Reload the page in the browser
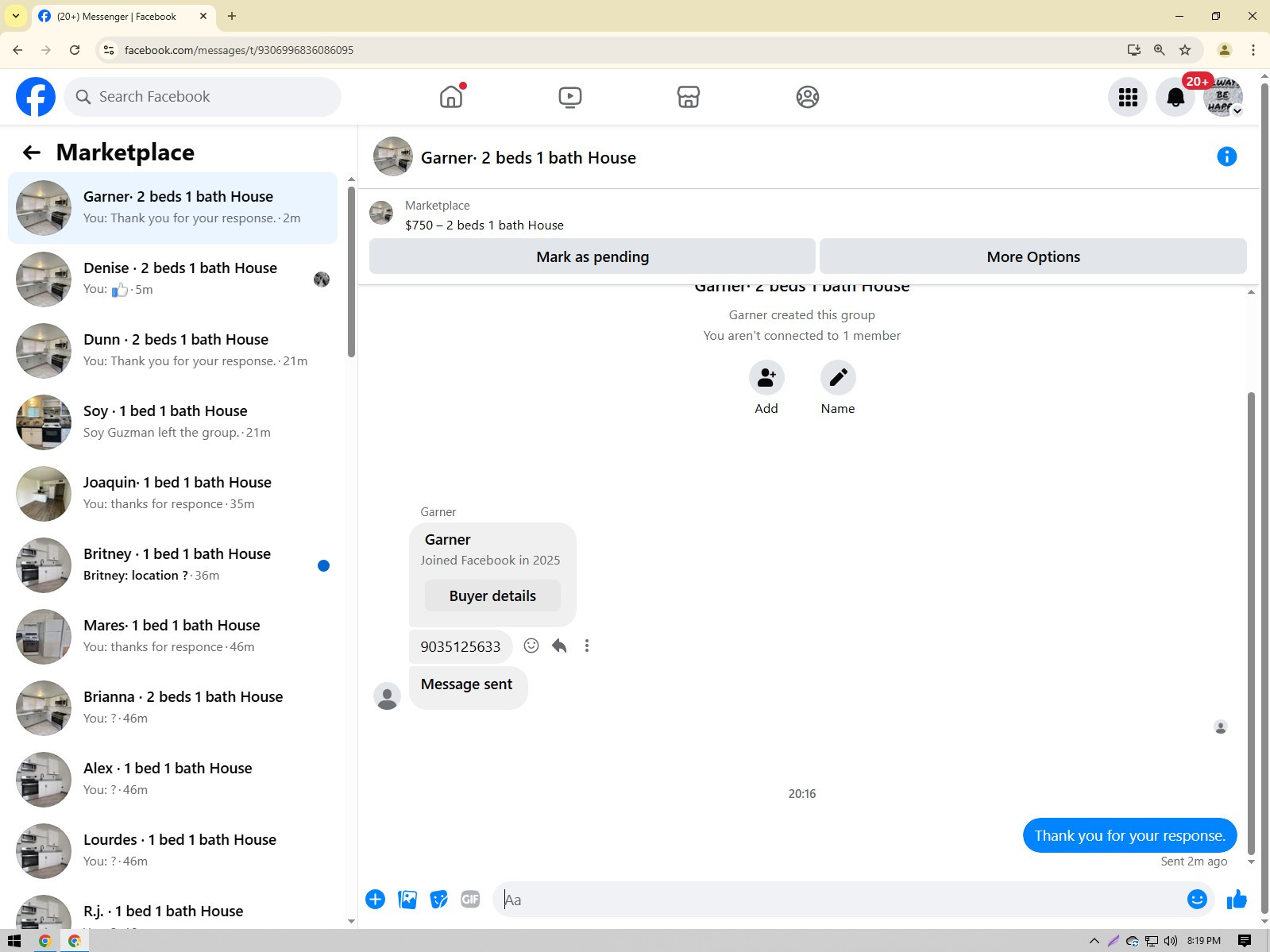The image size is (1270, 952). pos(75,50)
